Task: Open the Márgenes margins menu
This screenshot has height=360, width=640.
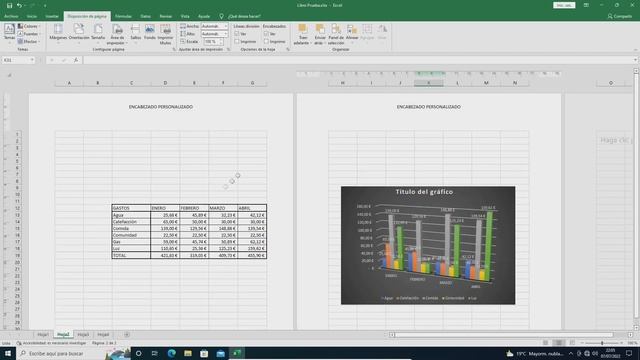Action: coord(58,32)
